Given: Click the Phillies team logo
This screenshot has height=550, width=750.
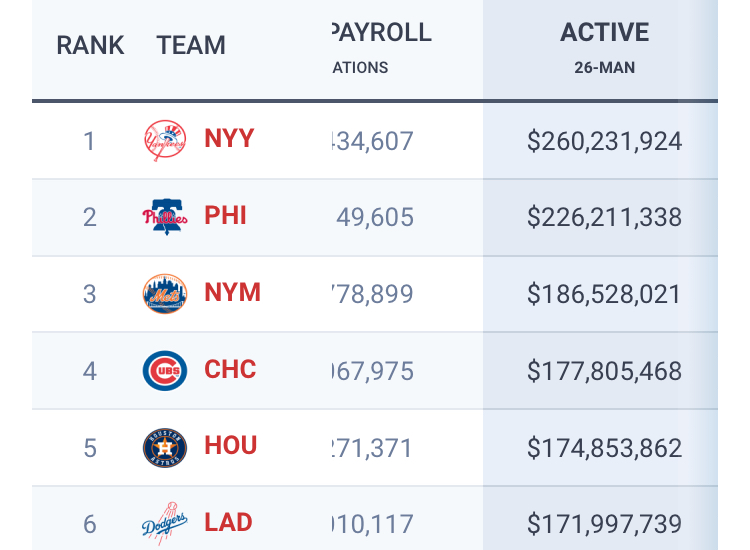Looking at the screenshot, I should click(165, 217).
